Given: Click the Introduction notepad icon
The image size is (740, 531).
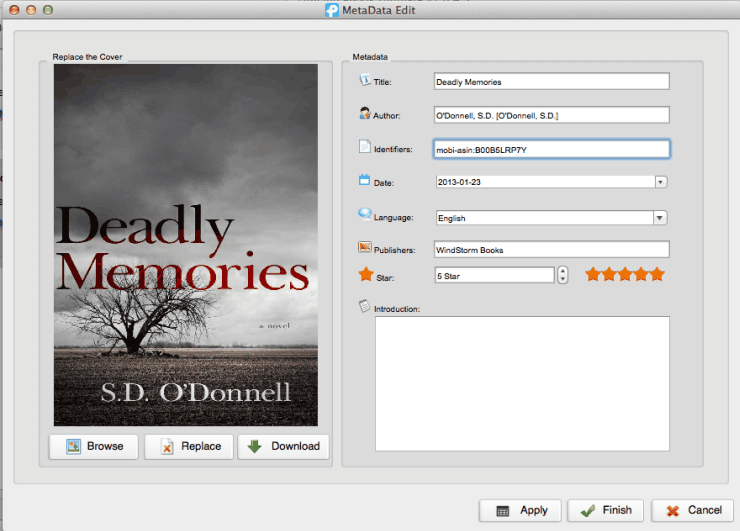Looking at the screenshot, I should (364, 306).
